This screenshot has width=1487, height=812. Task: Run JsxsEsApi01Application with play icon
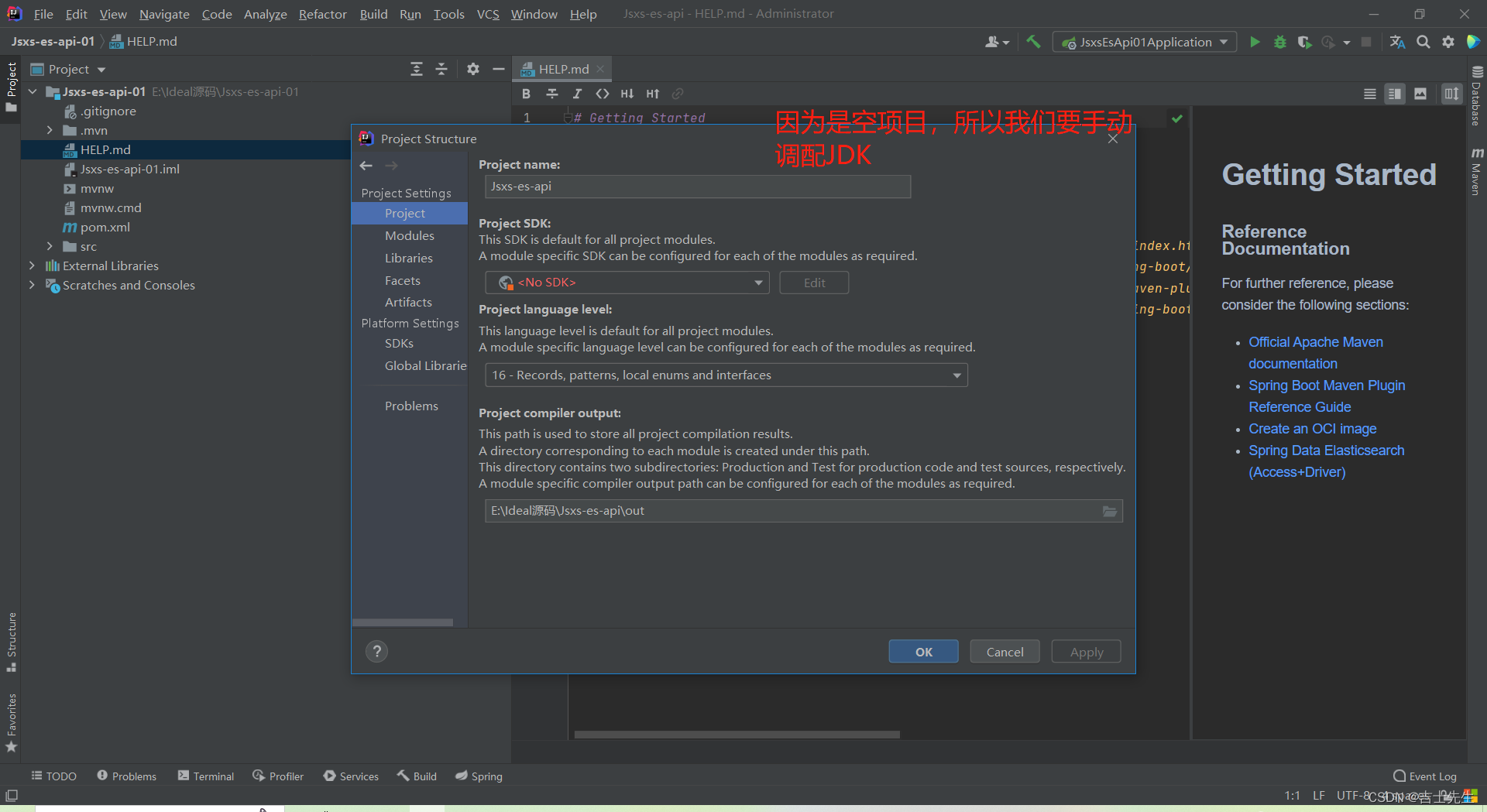(x=1255, y=42)
